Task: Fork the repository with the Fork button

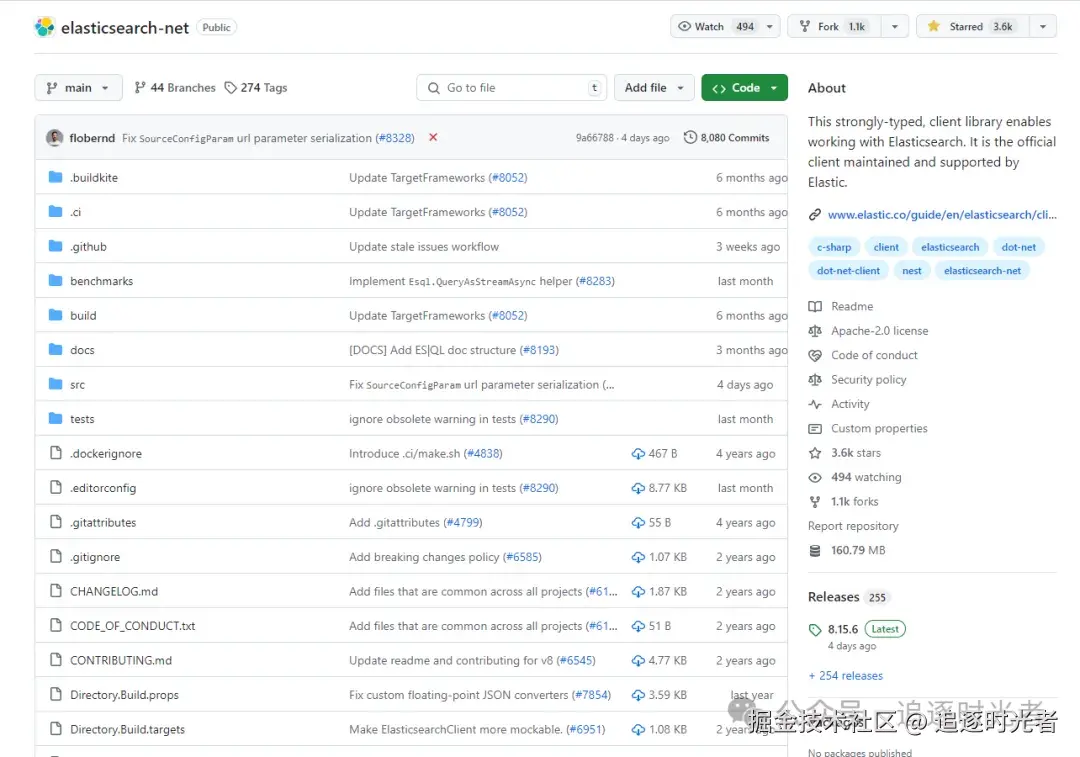Action: pos(834,26)
